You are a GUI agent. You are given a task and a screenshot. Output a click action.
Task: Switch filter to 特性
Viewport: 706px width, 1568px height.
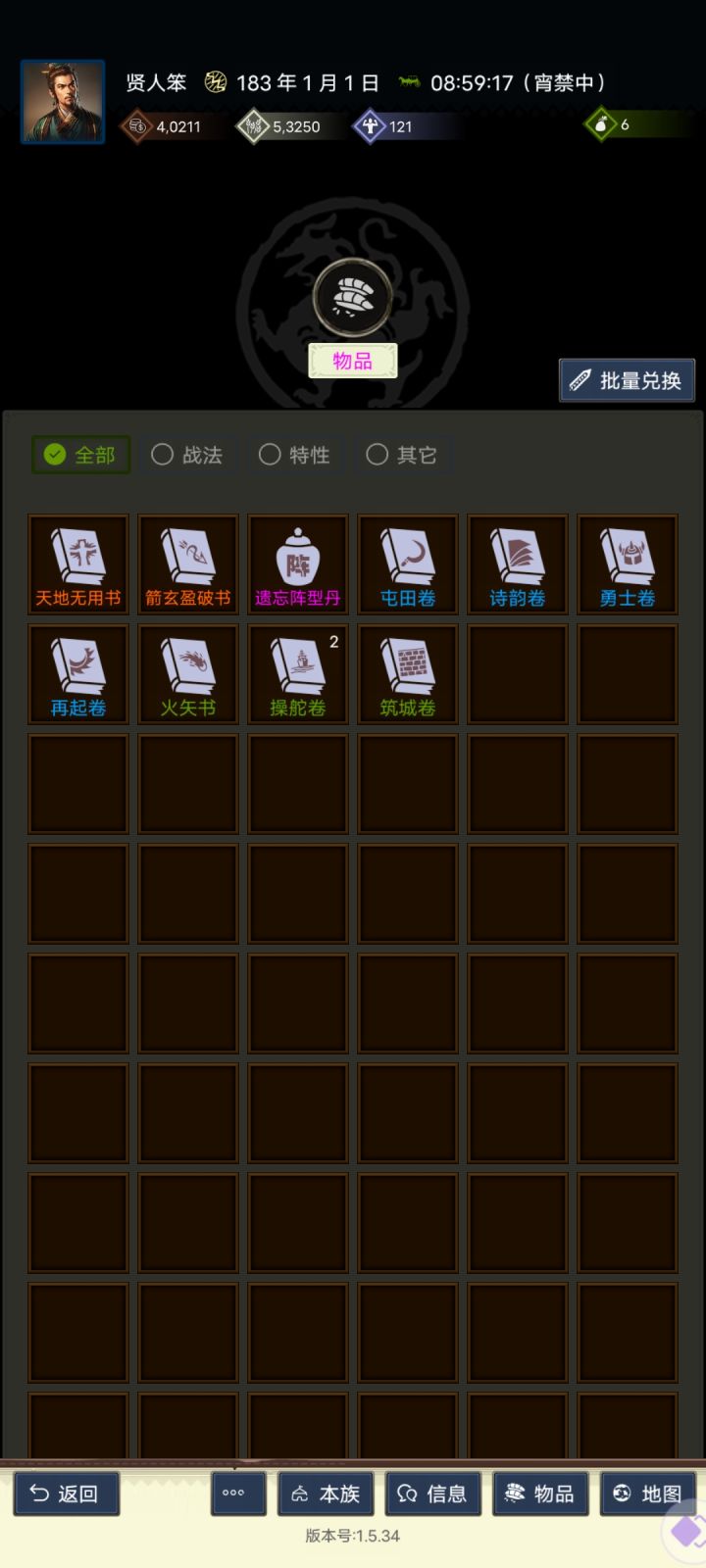(x=295, y=455)
